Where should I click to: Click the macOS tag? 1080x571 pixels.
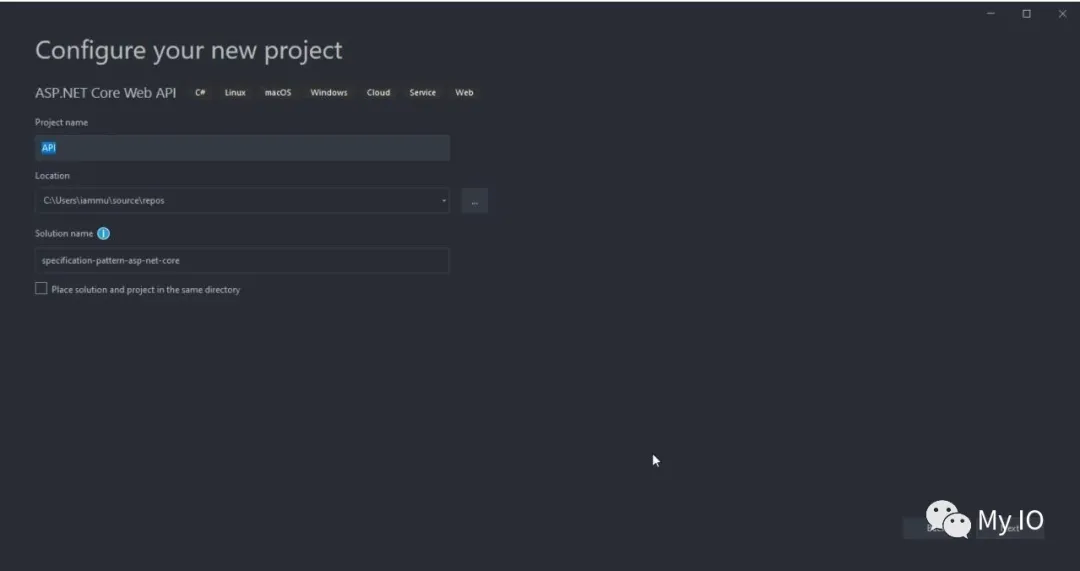click(x=278, y=92)
